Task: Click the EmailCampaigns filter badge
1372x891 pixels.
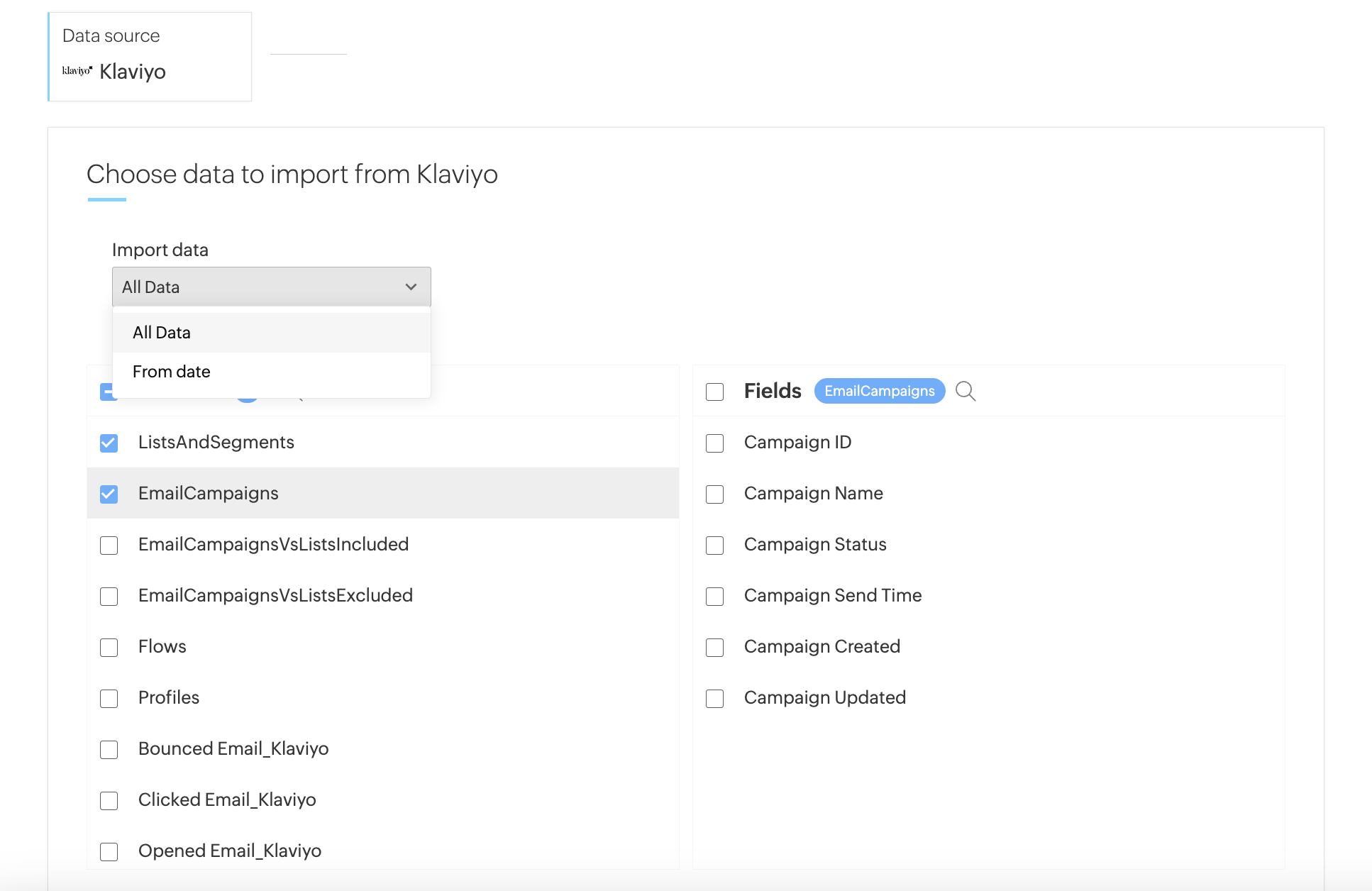Action: pyautogui.click(x=879, y=391)
